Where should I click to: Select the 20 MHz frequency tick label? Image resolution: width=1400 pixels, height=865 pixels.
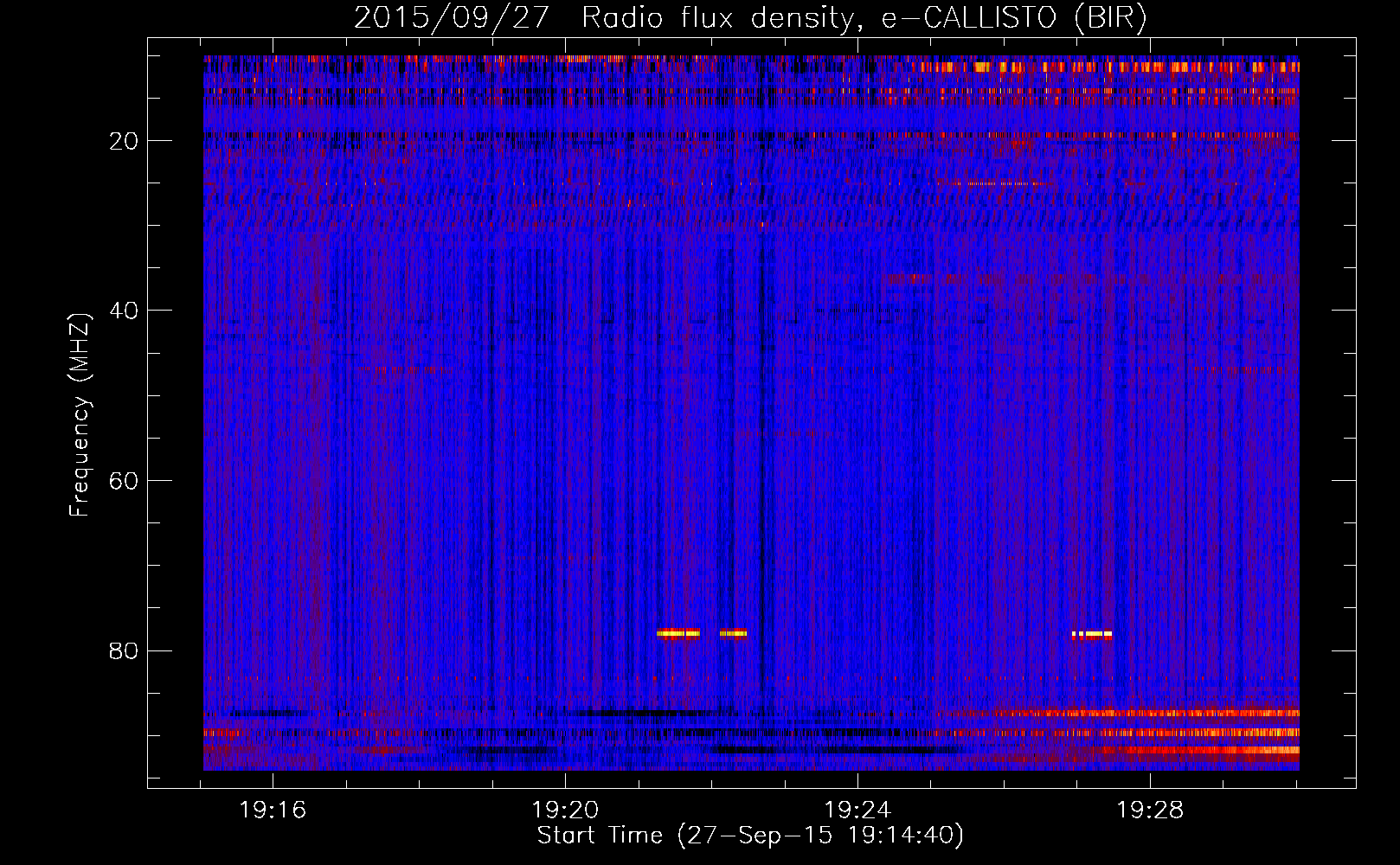[124, 141]
